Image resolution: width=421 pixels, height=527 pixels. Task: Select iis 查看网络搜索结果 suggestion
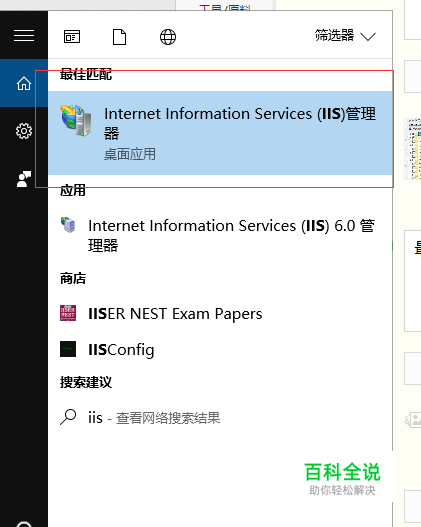click(x=220, y=418)
